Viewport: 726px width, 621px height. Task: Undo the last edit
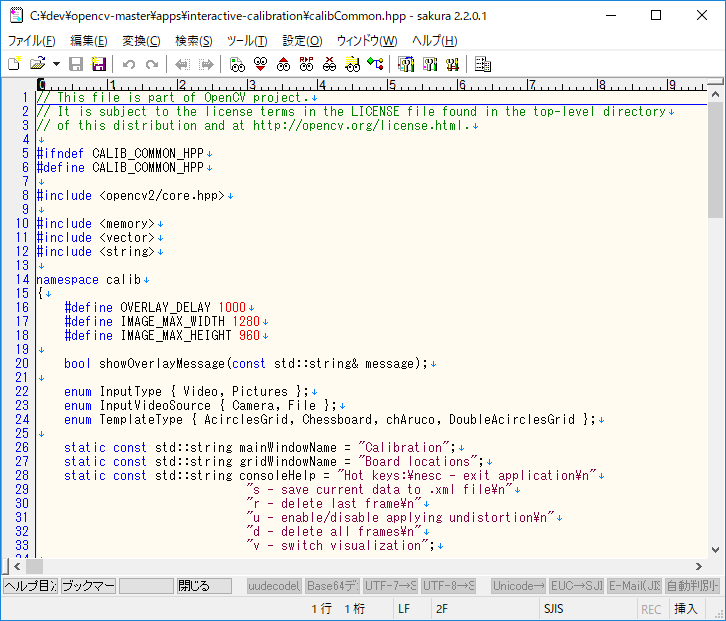[129, 64]
